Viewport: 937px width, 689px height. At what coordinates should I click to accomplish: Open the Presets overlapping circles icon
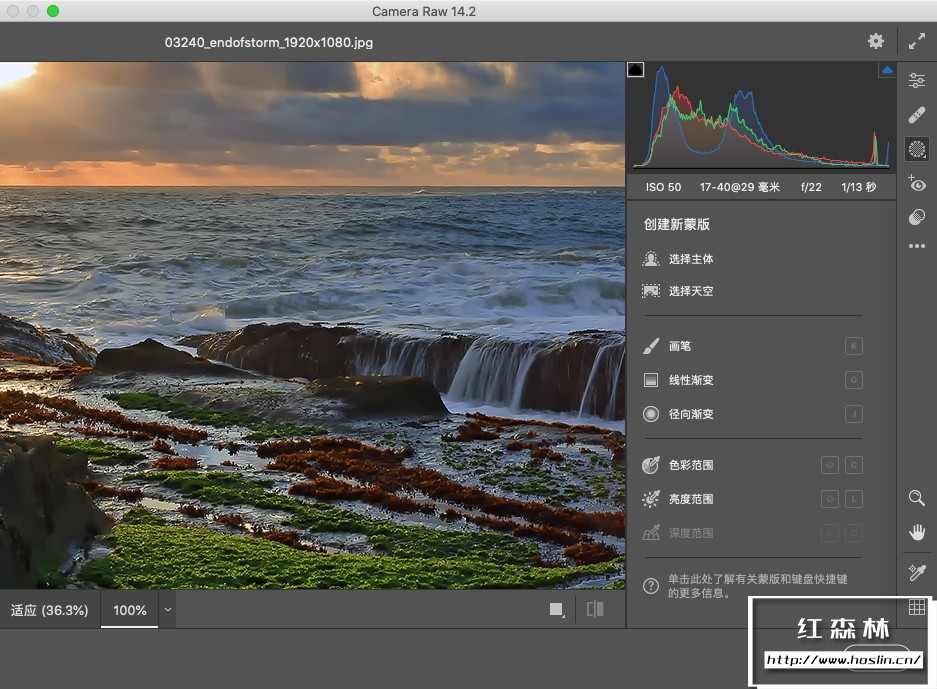coord(916,217)
